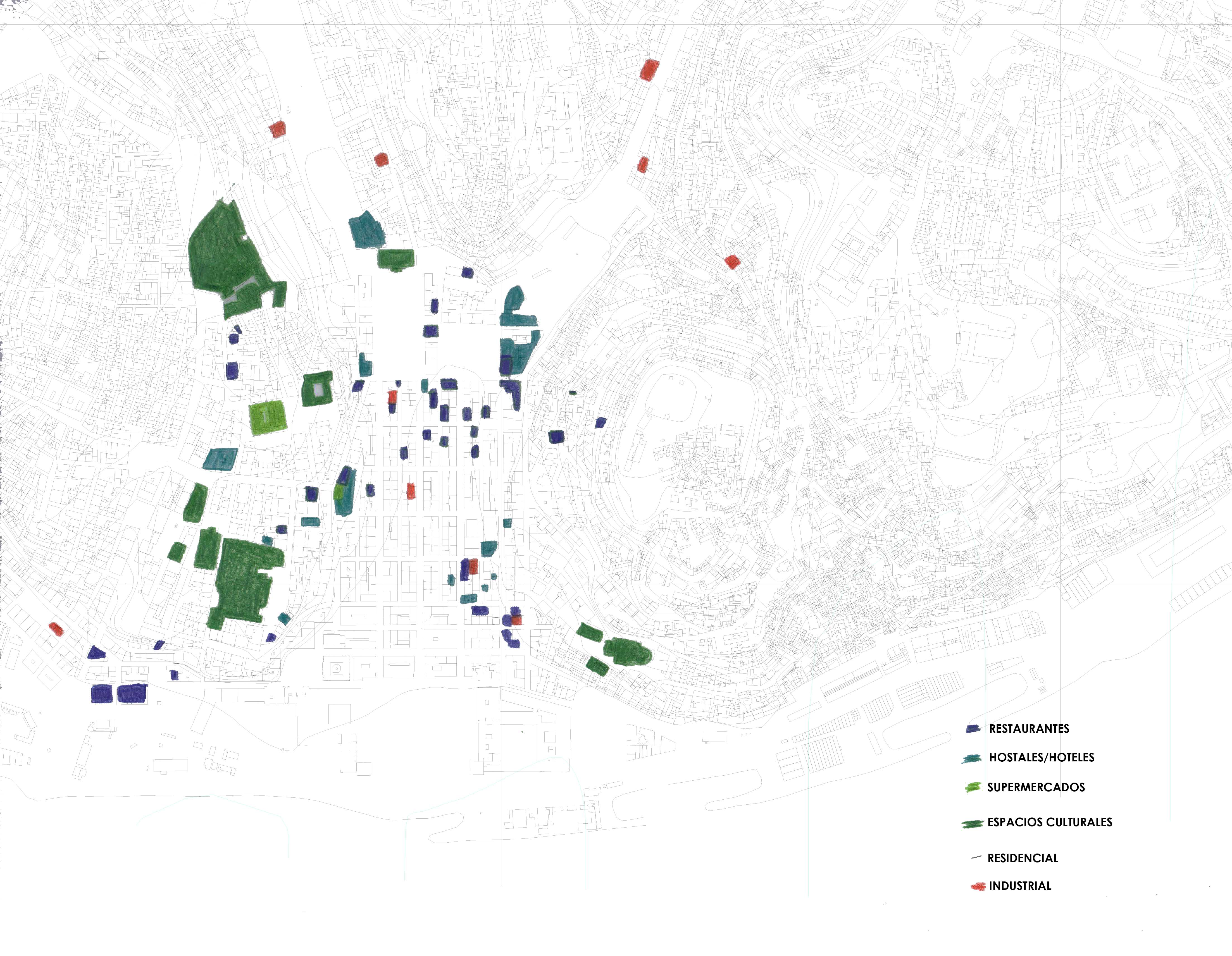Screen dimensions: 1232x956
Task: Click the SUPERMERCADOS legend label
Action: (x=1036, y=787)
